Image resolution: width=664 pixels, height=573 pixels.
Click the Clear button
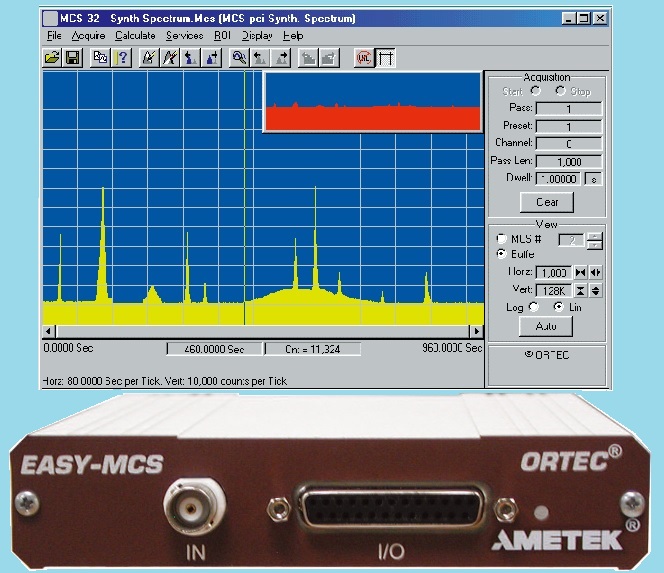547,202
